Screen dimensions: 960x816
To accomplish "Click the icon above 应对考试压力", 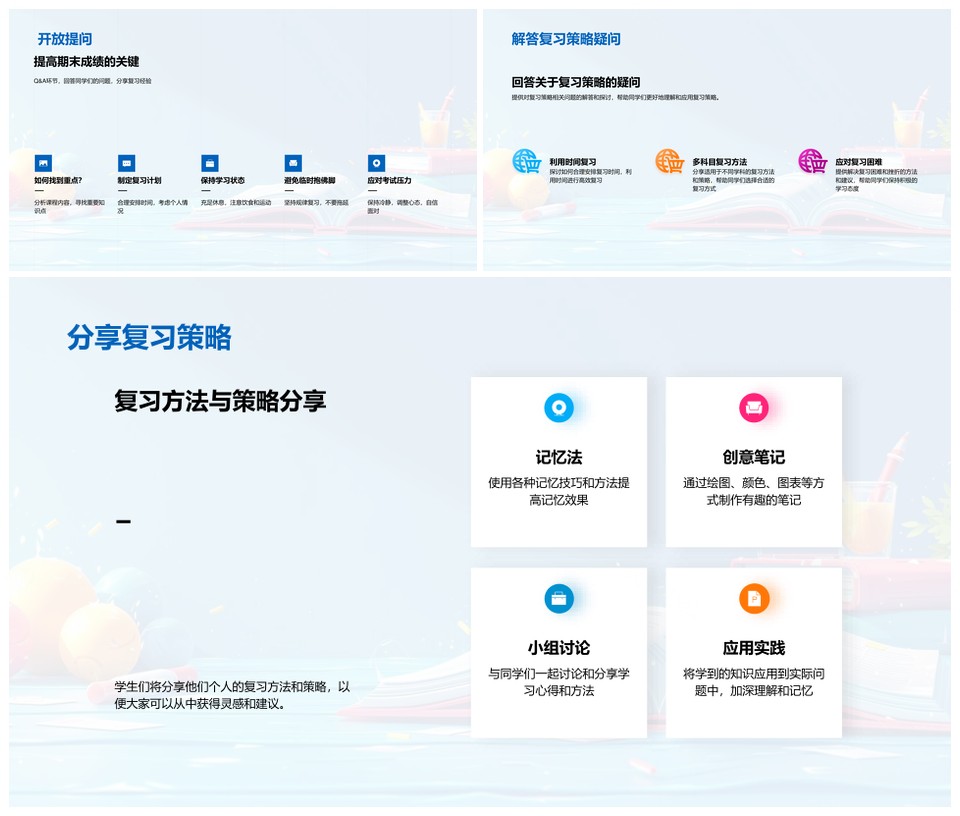I will click(x=376, y=163).
